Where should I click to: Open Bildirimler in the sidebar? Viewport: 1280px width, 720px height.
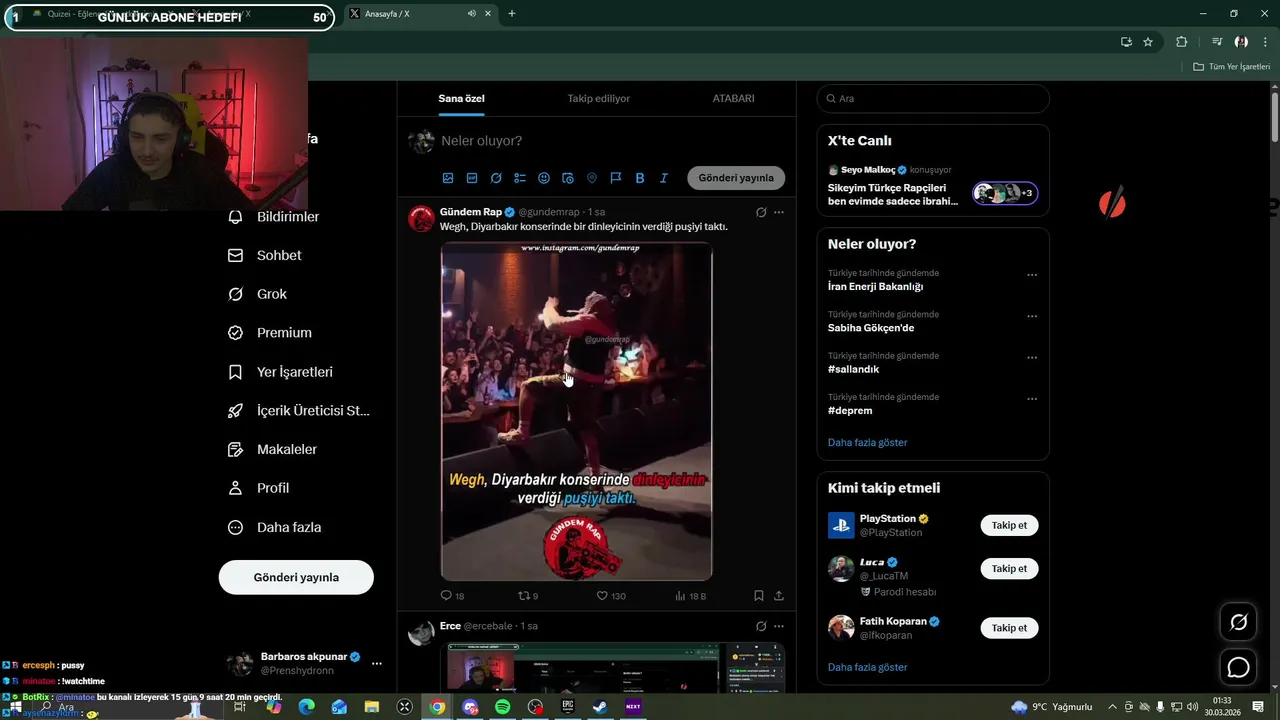pyautogui.click(x=274, y=217)
